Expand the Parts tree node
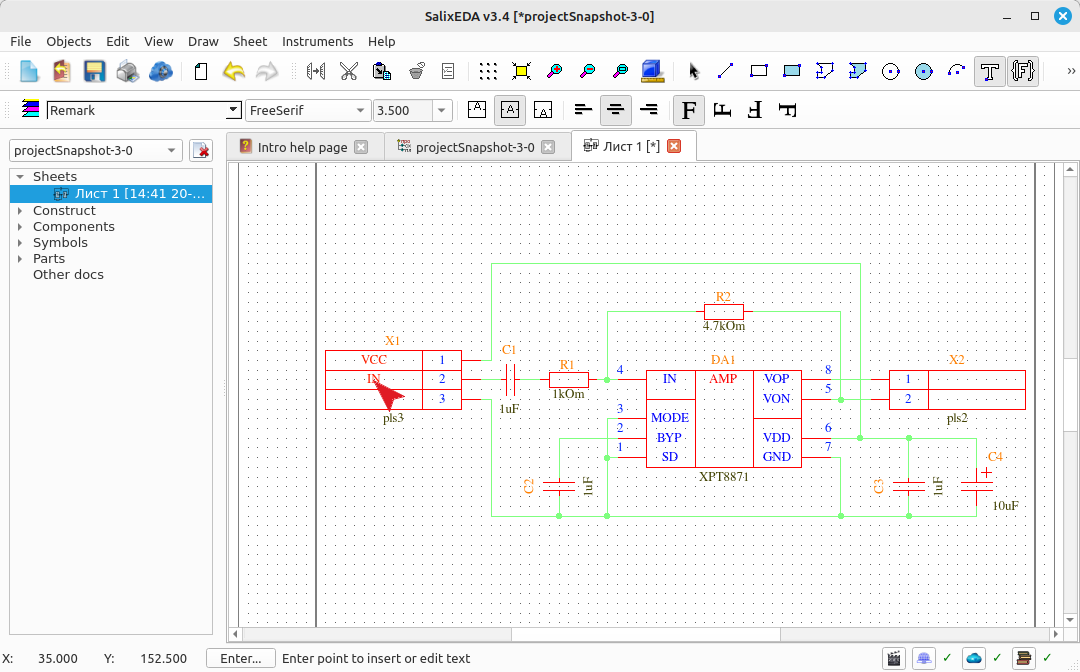 [20, 259]
